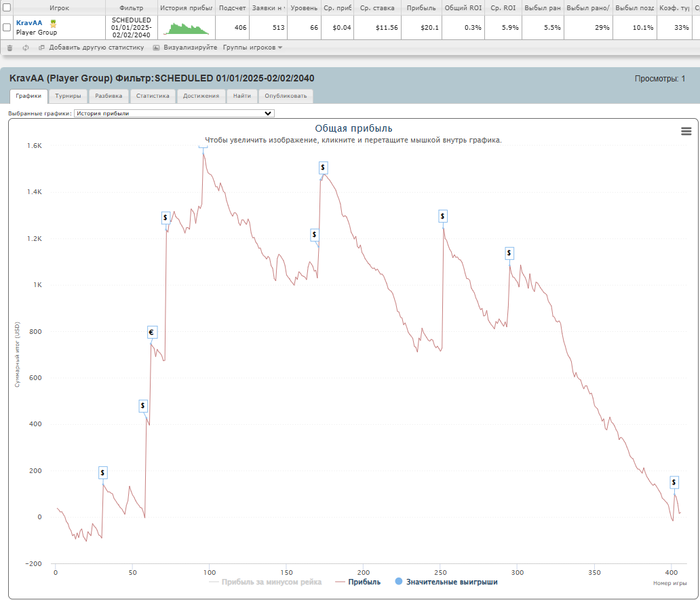Open the Группы игроков dropdown
The image size is (700, 600).
coord(253,47)
